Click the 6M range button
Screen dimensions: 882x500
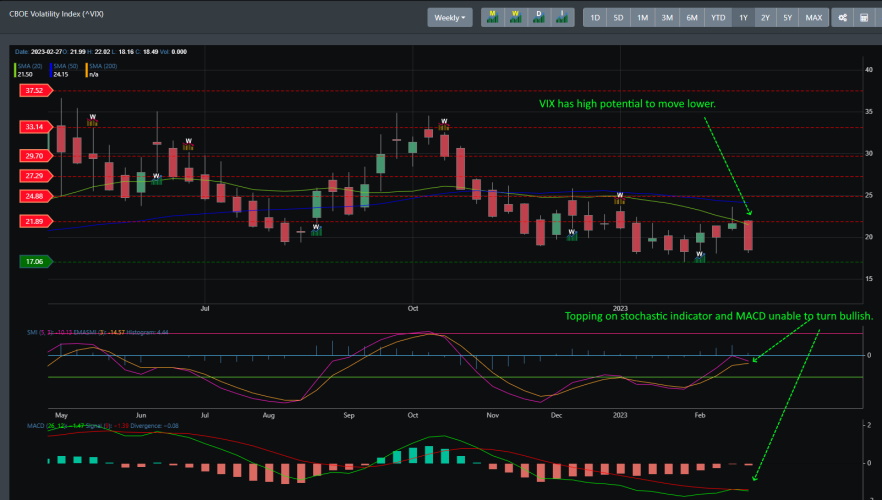[692, 17]
